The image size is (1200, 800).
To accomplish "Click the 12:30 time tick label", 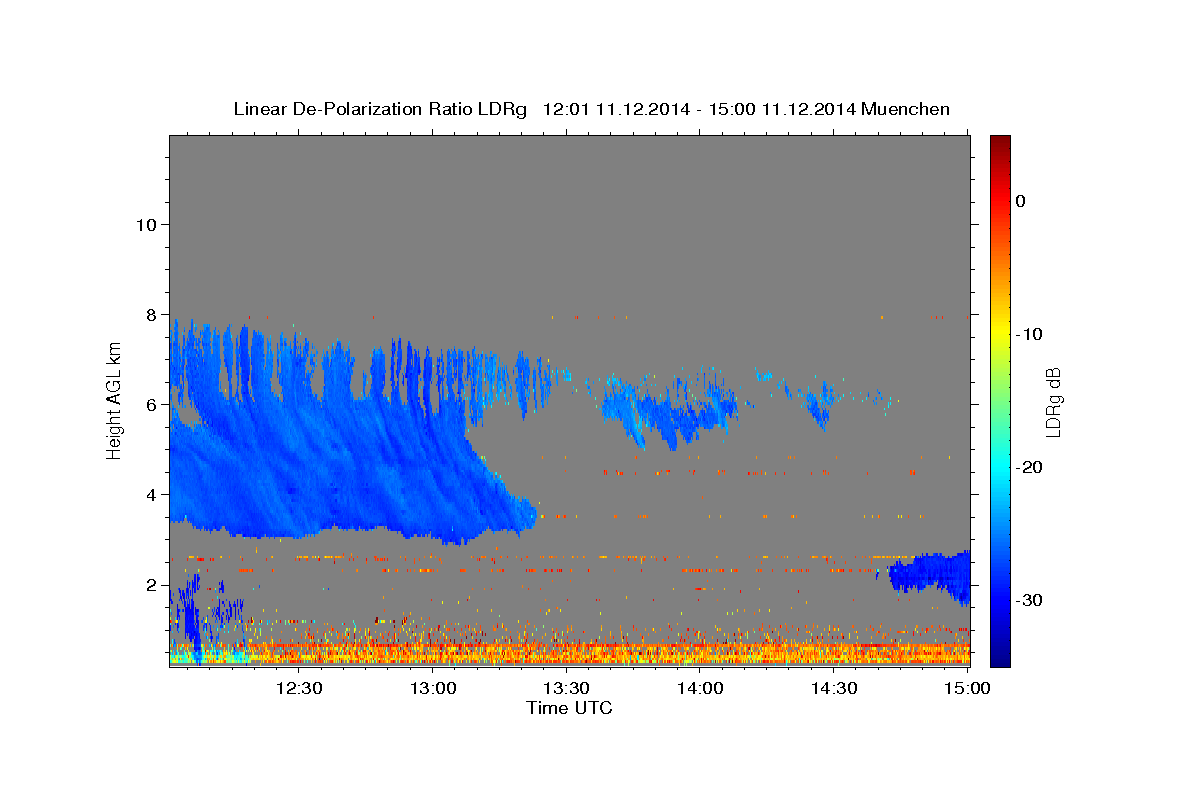I will pyautogui.click(x=299, y=688).
